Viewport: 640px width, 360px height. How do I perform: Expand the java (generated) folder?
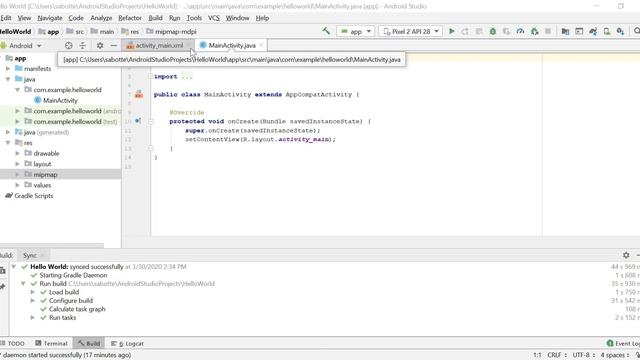tap(8, 132)
